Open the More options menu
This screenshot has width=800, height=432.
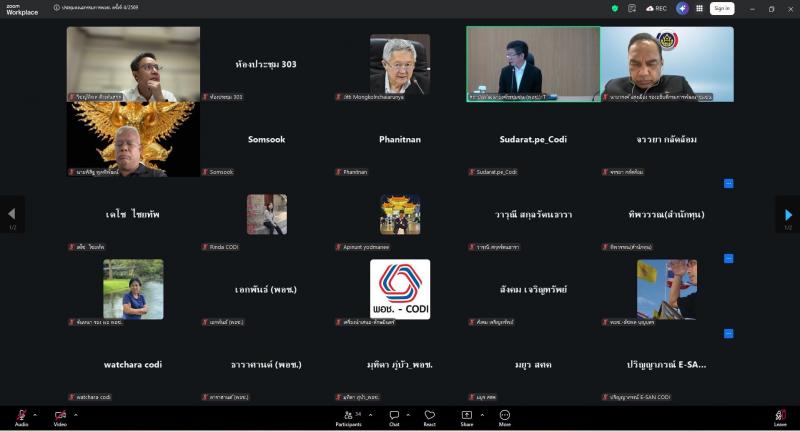(505, 418)
